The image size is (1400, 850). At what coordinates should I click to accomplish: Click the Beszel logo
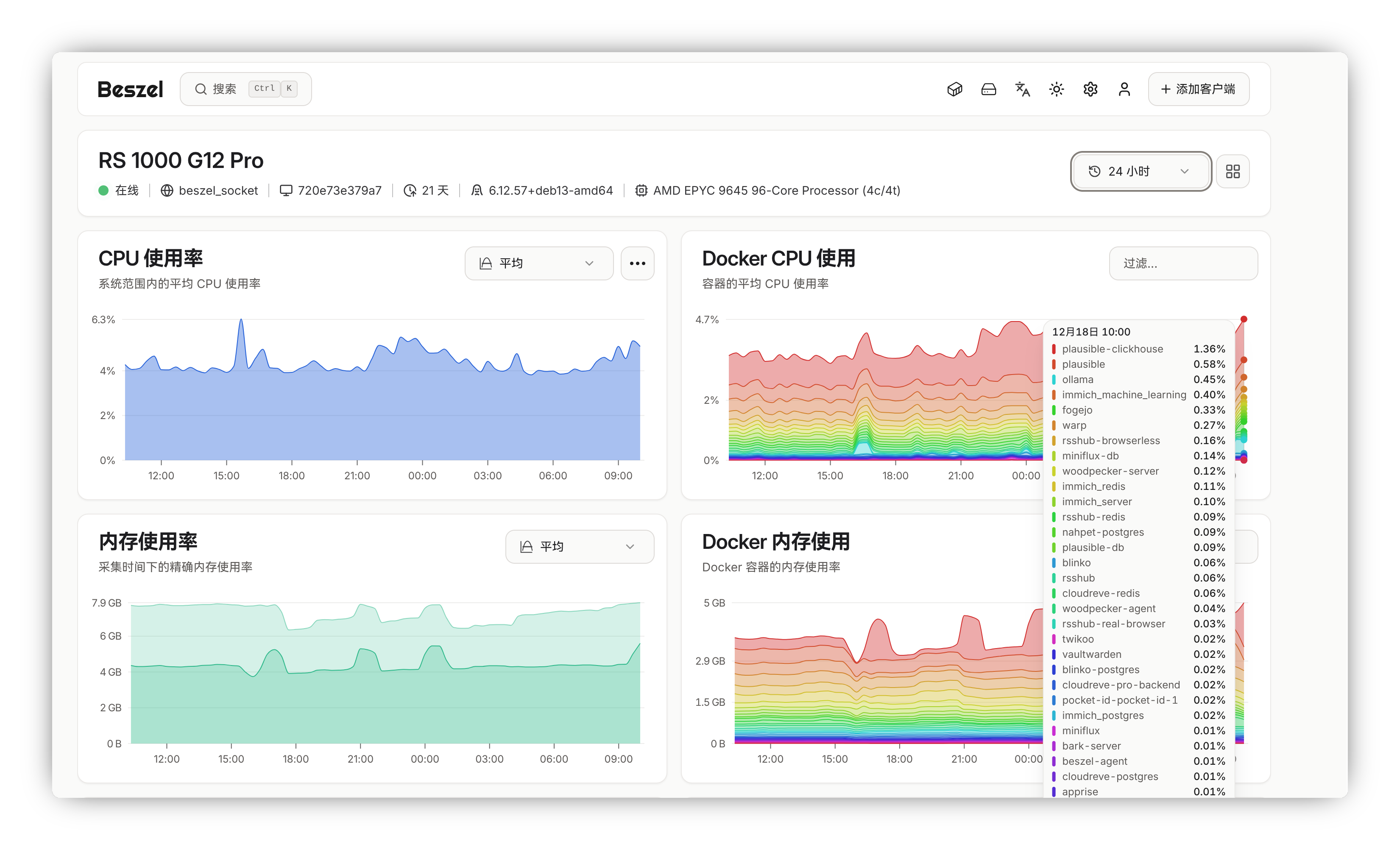pos(130,89)
